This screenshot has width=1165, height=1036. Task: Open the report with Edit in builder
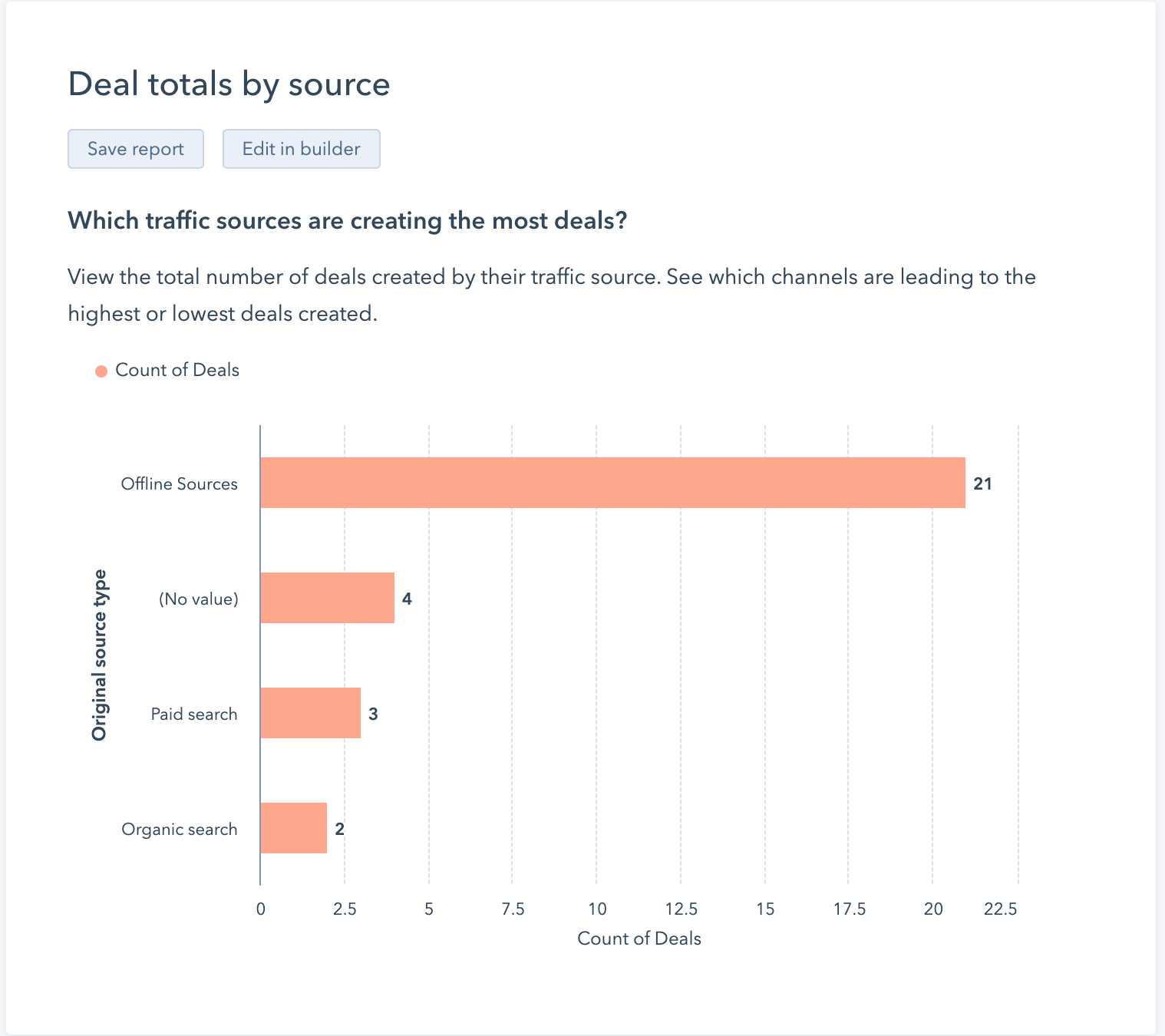click(301, 149)
